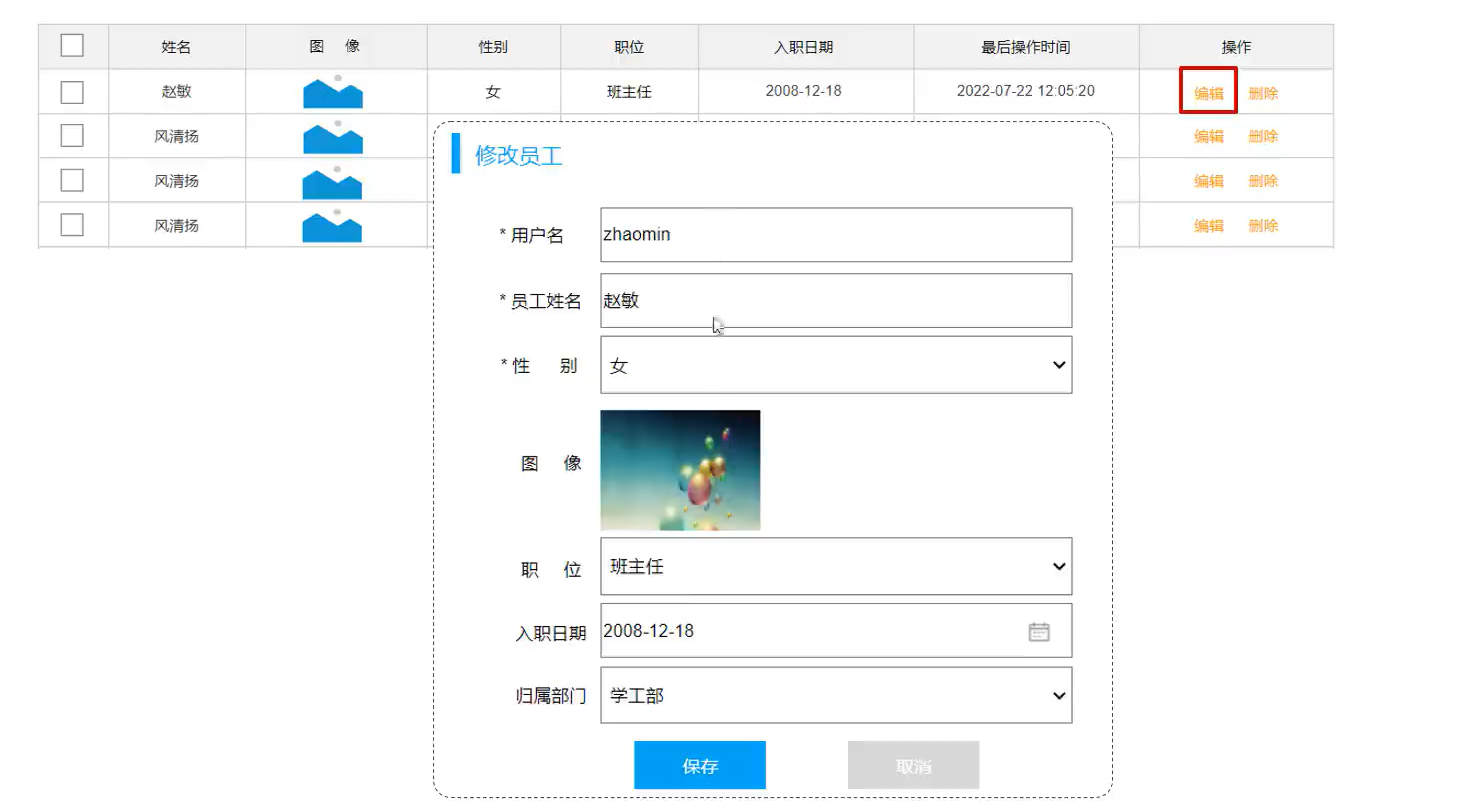
Task: Click 删除 in the first 风清扬 row
Action: coord(1263,136)
